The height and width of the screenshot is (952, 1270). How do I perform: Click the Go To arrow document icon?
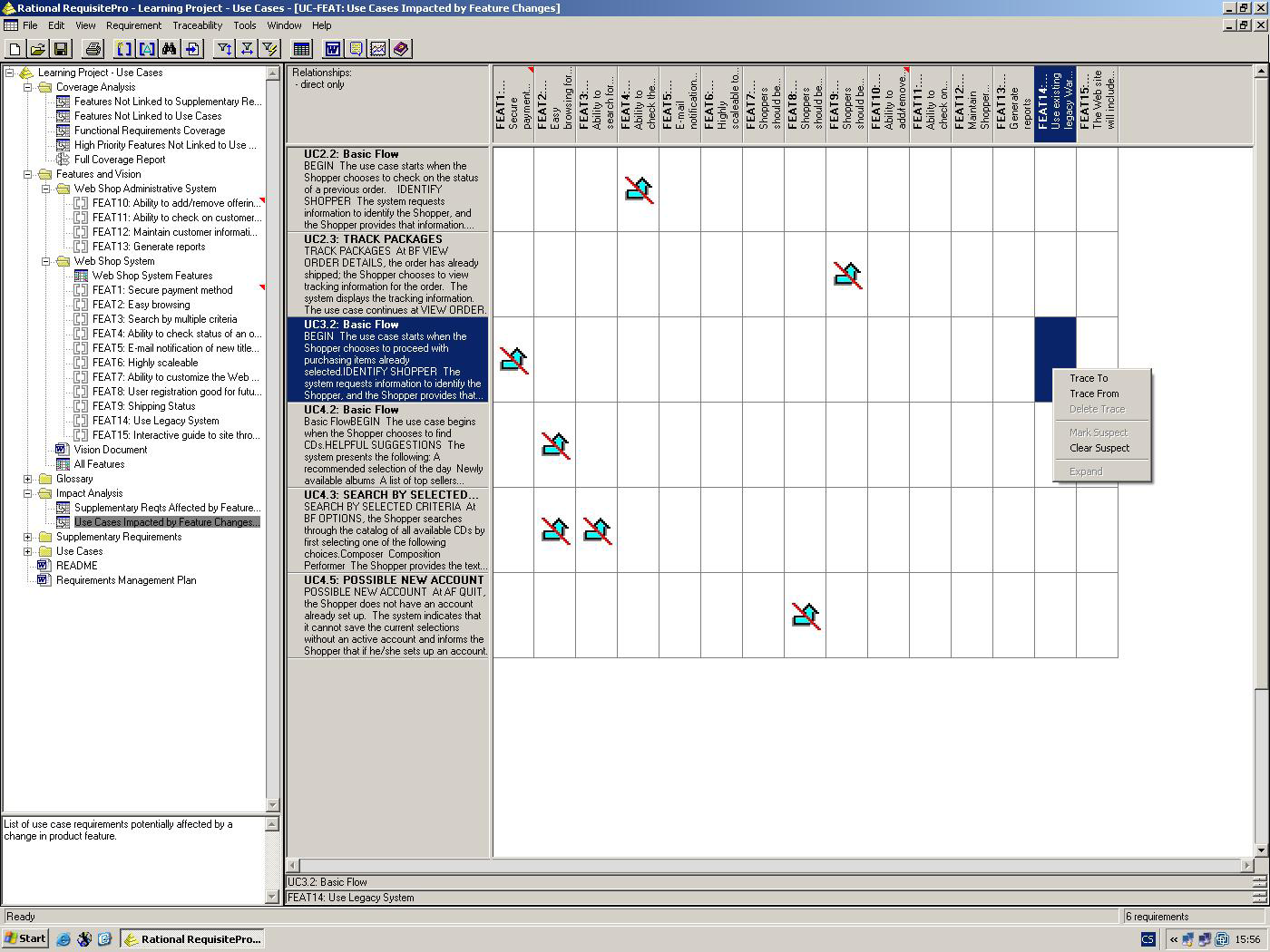(x=192, y=49)
